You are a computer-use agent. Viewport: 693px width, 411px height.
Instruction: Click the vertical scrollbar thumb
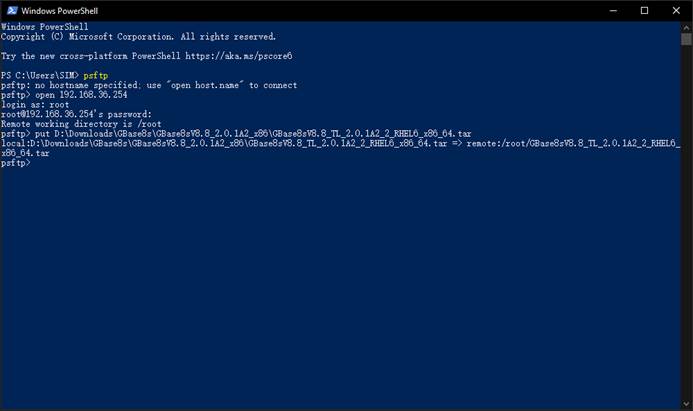tap(686, 39)
